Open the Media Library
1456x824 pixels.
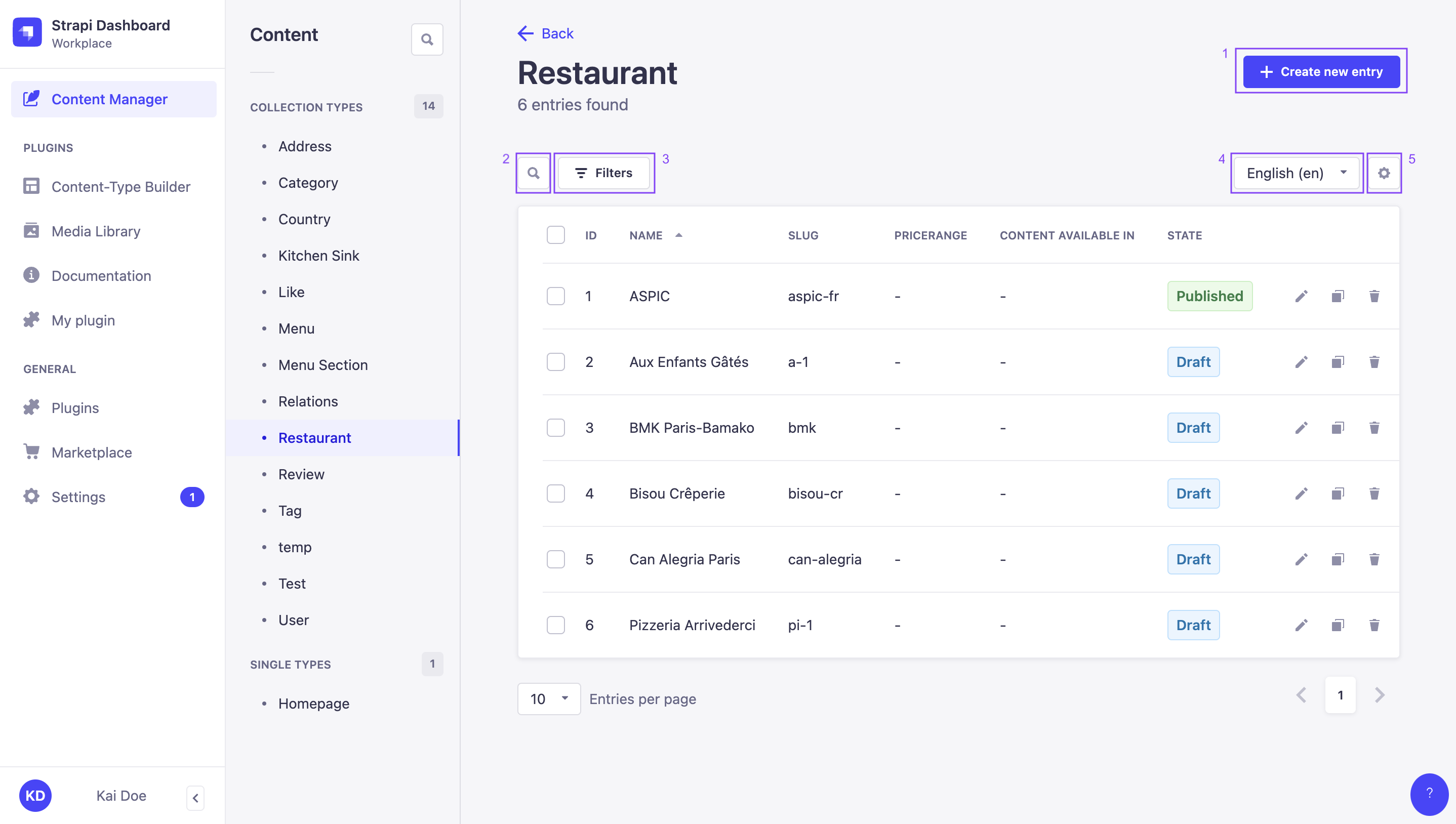click(96, 231)
